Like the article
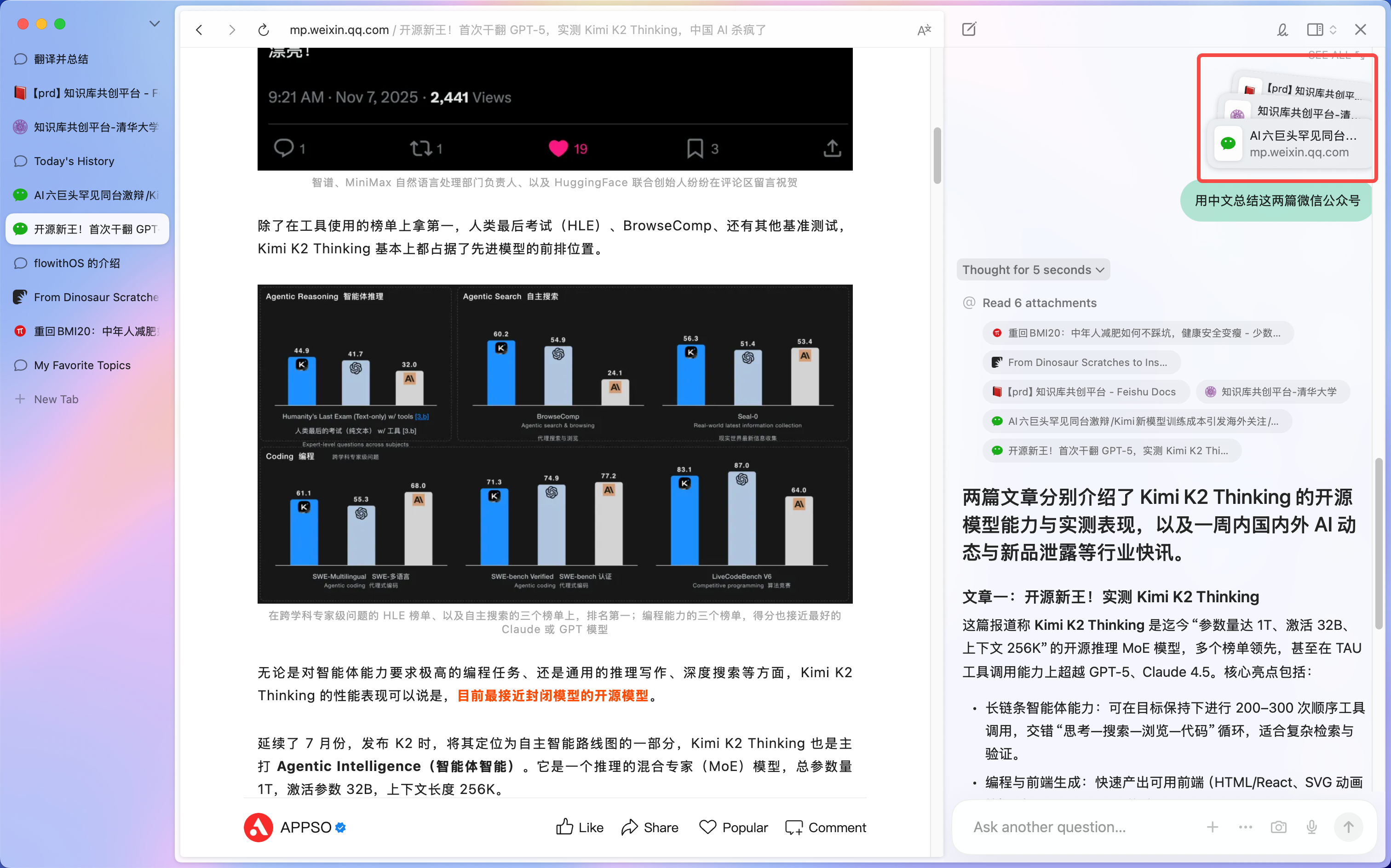Screen dimensions: 1391x868 point(580,827)
